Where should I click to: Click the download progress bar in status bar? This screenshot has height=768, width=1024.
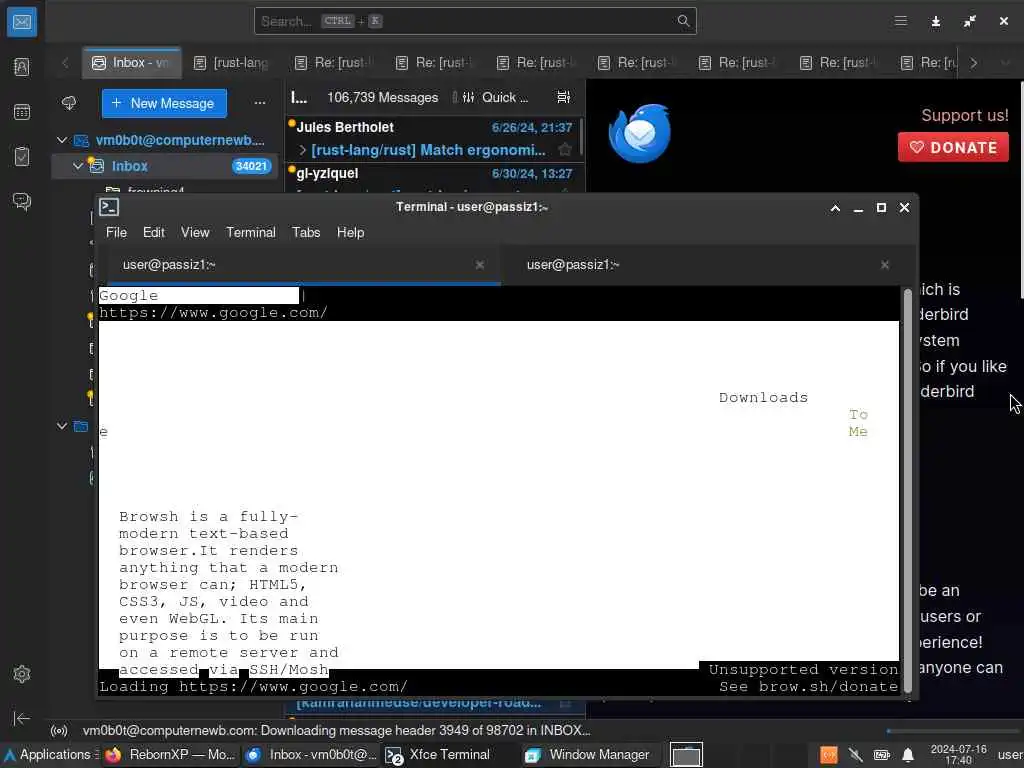pos(952,731)
